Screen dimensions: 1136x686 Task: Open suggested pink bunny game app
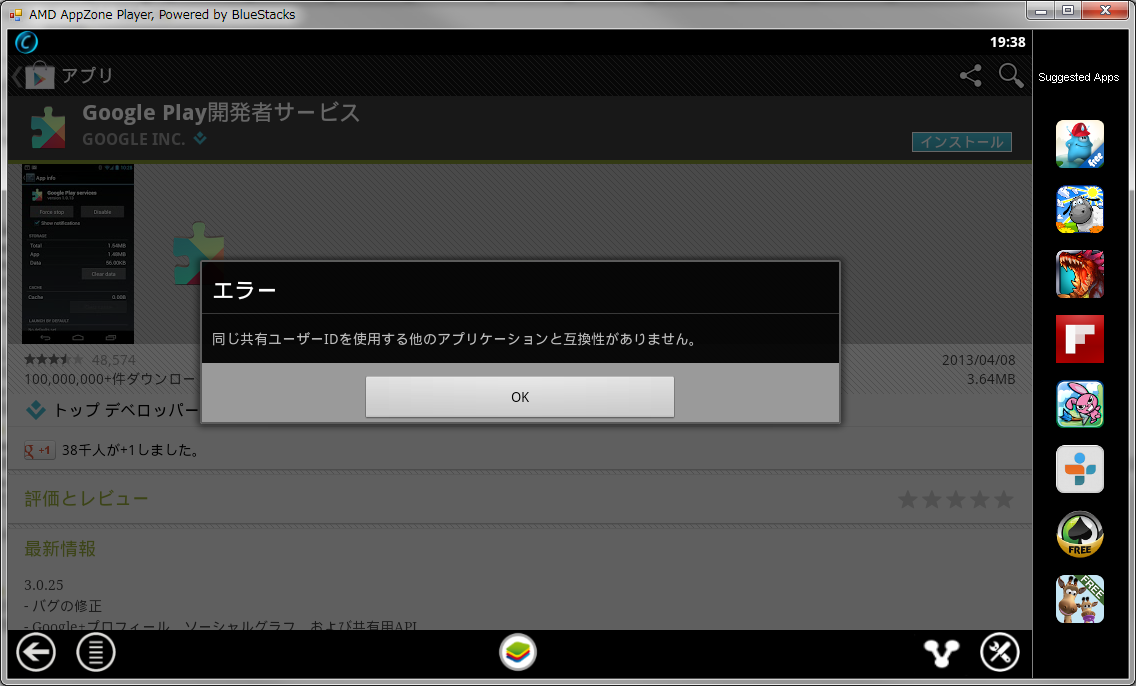[1079, 404]
